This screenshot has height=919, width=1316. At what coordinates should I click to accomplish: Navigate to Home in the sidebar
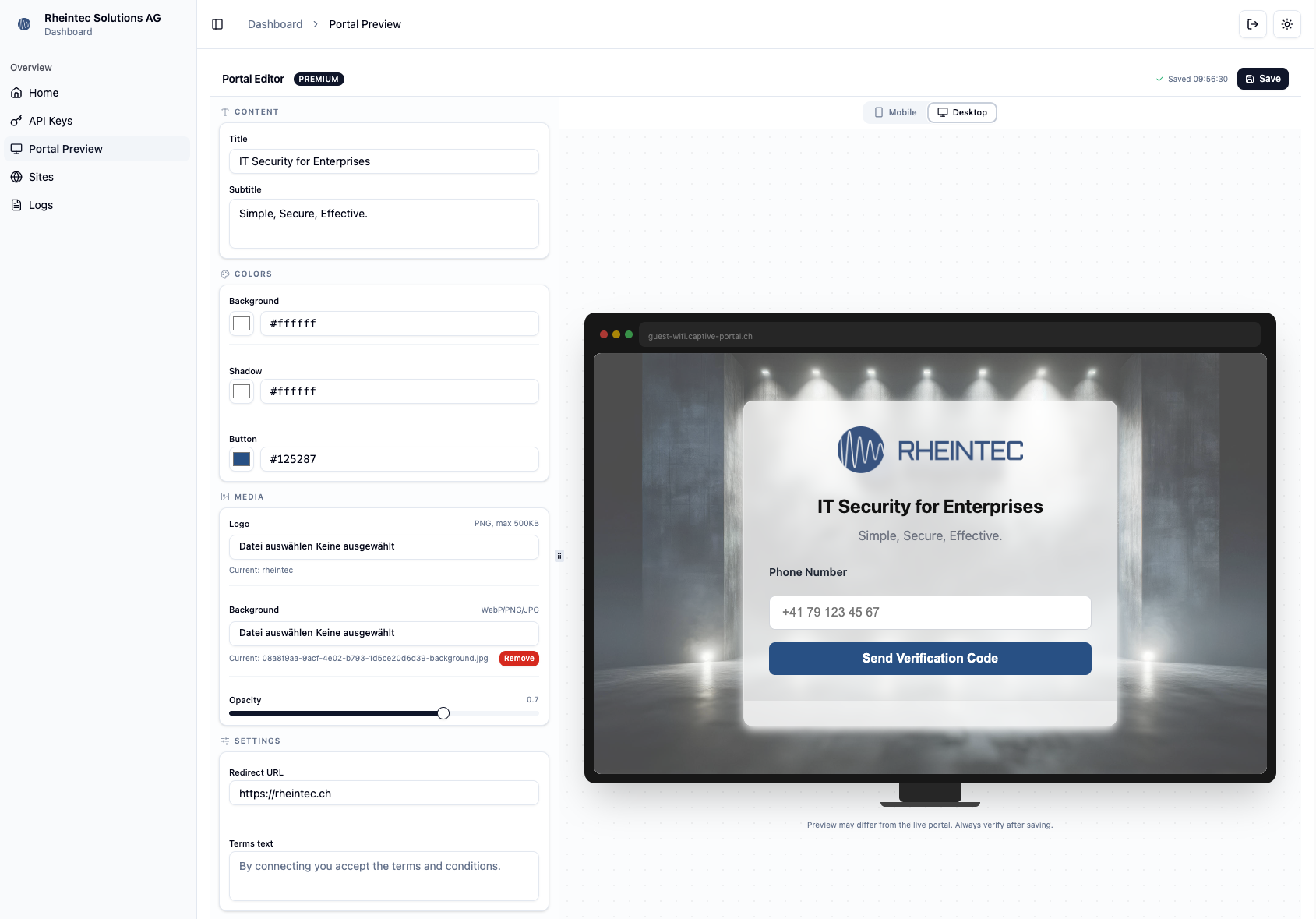point(44,93)
